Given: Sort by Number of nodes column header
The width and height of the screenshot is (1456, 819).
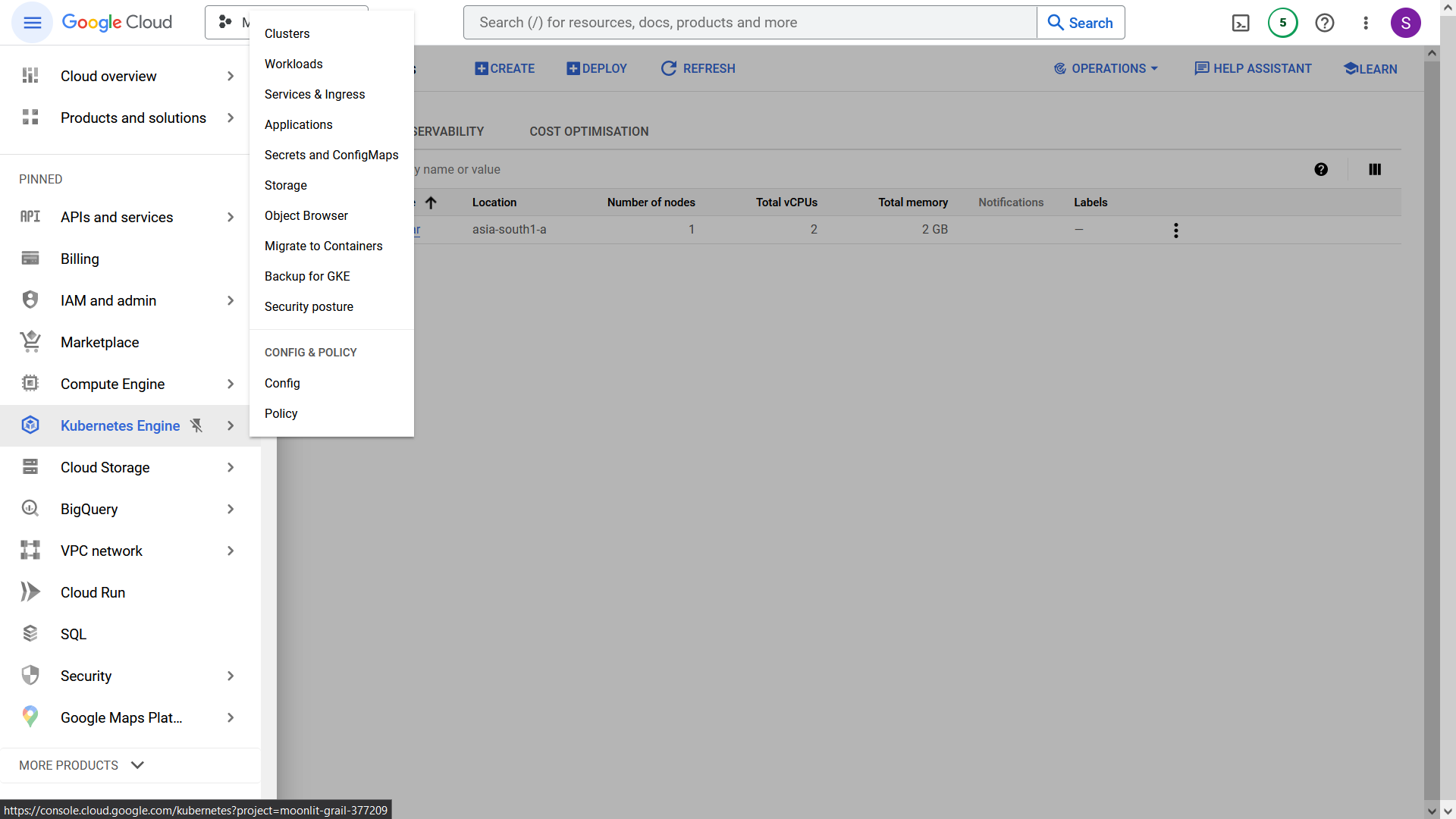Looking at the screenshot, I should coord(651,202).
